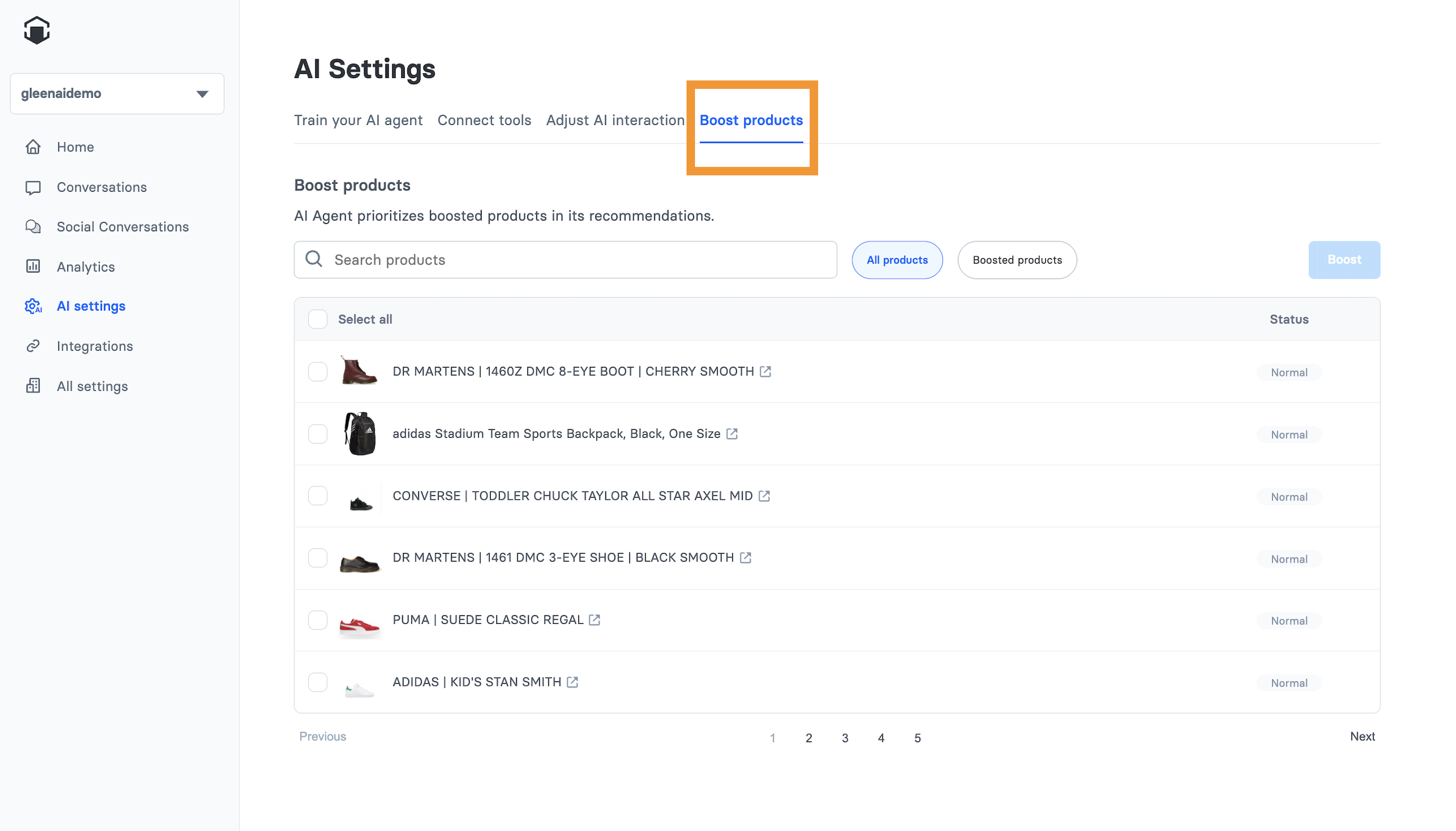Open Integrations via the link icon
The image size is (1456, 831).
33,346
